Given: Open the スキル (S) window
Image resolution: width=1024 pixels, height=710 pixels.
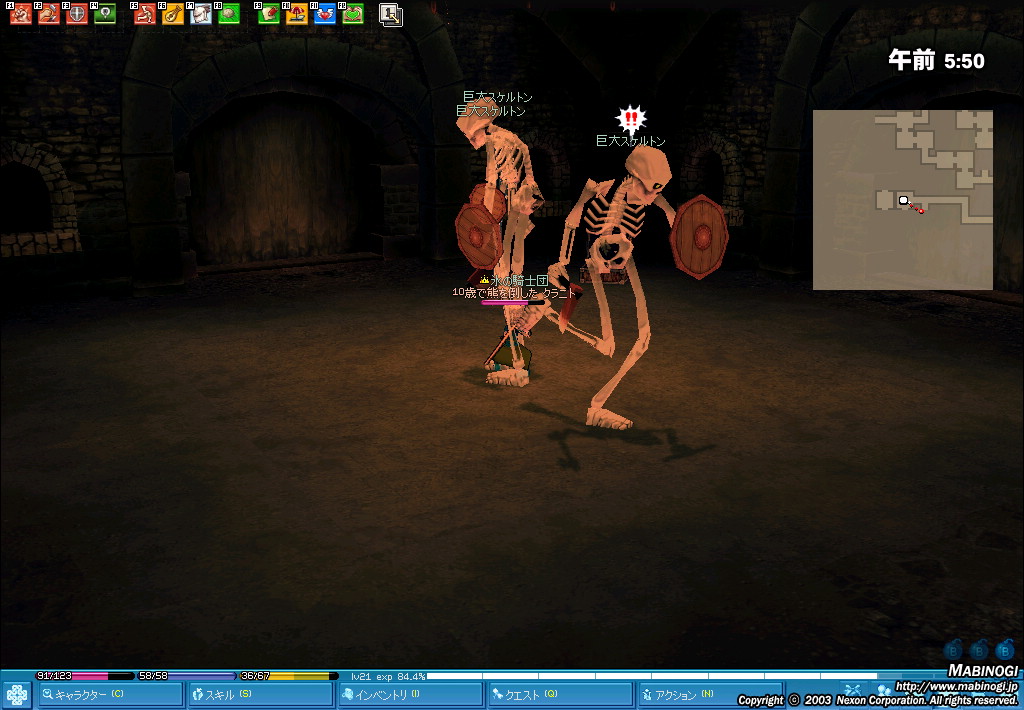Looking at the screenshot, I should 260,694.
